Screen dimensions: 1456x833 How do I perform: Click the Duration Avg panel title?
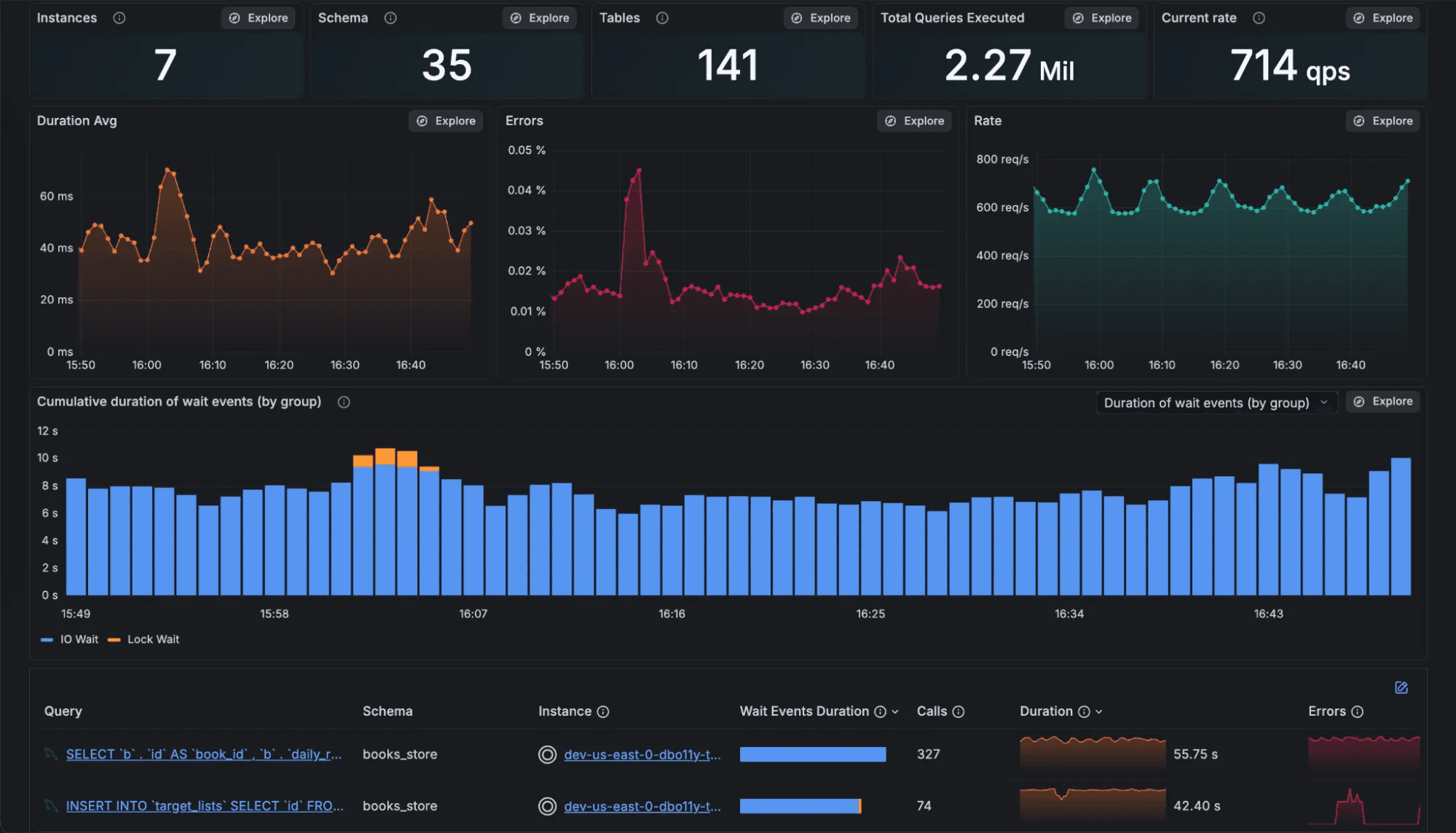pos(76,120)
